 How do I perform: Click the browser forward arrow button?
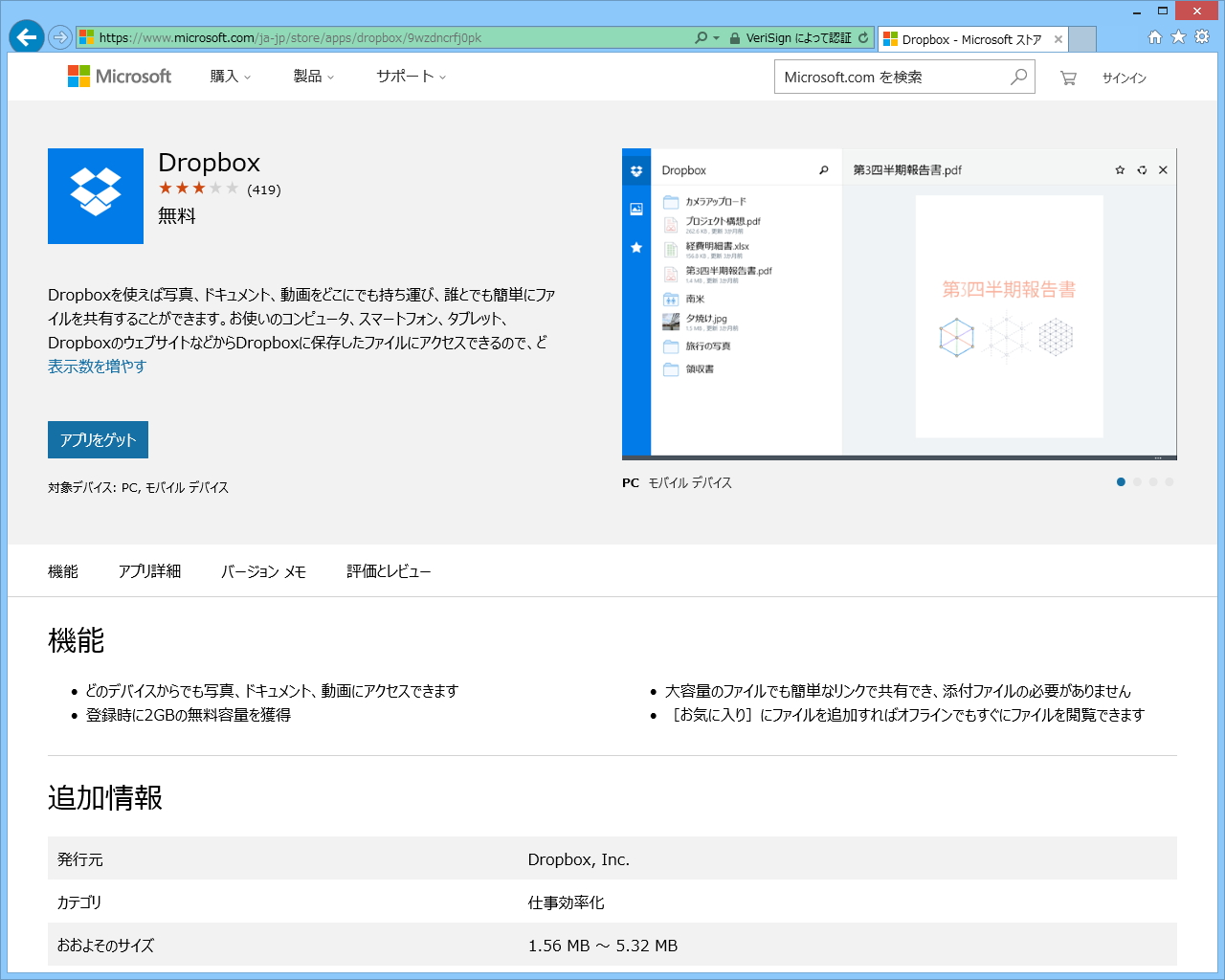pyautogui.click(x=59, y=38)
